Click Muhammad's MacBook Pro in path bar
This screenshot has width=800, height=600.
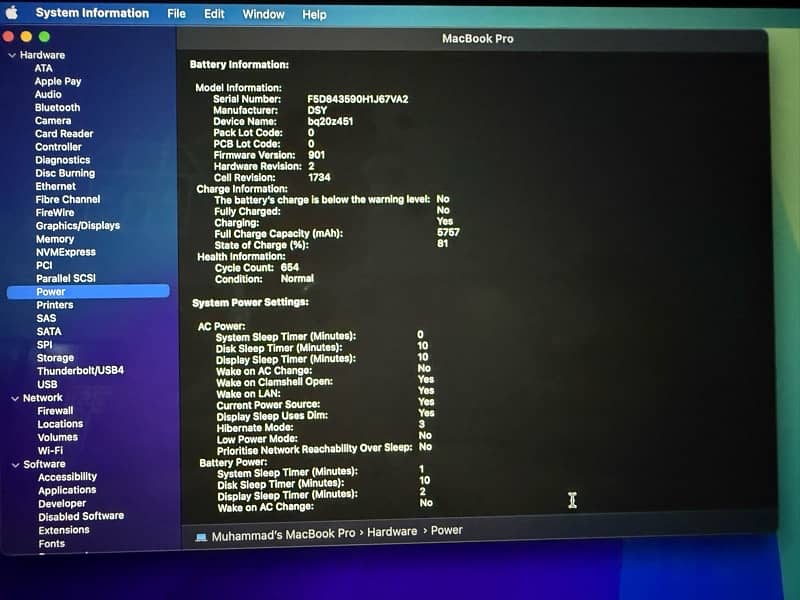point(283,535)
